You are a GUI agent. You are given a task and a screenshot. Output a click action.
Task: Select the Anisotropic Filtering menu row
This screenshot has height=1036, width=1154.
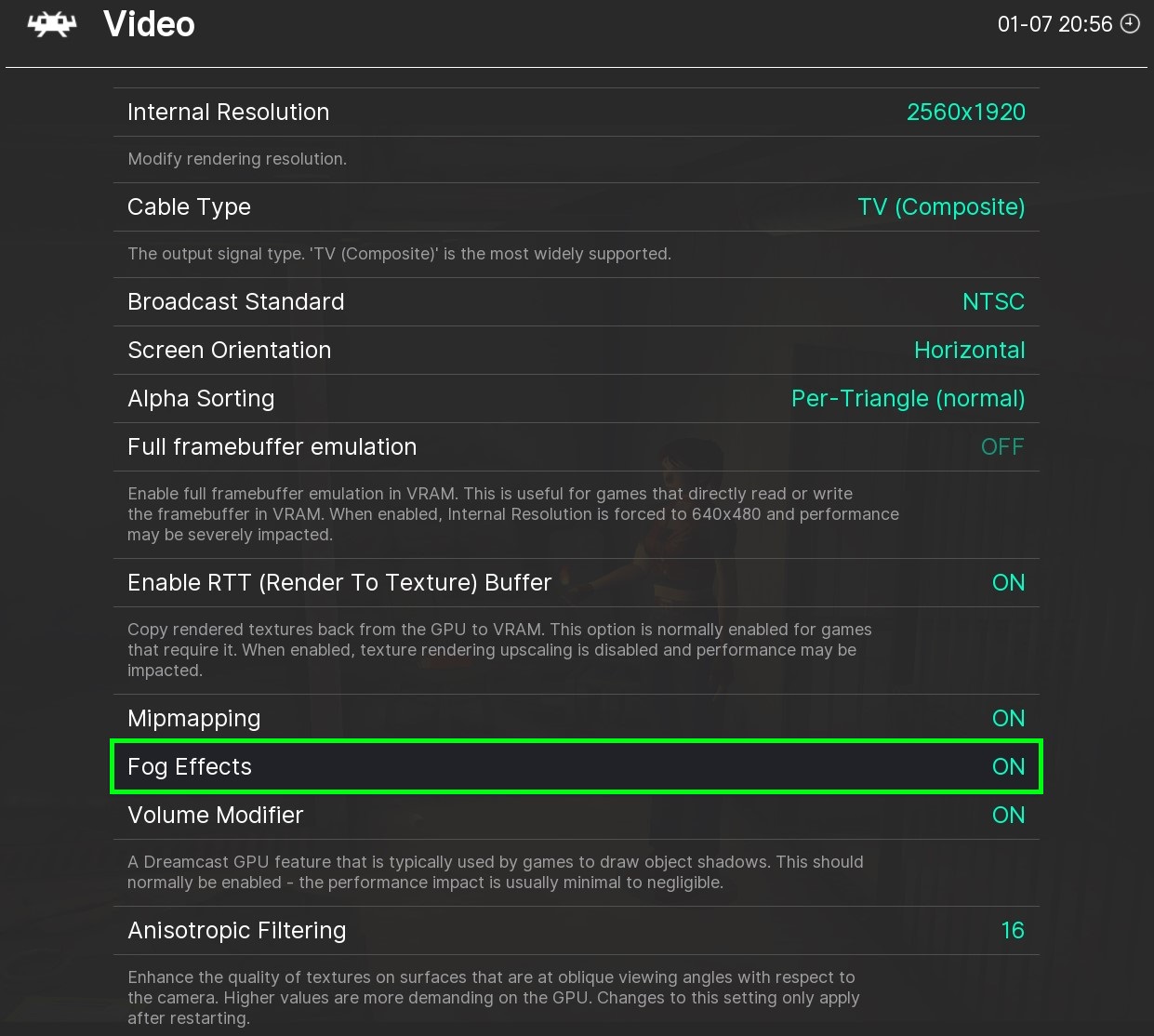point(236,931)
